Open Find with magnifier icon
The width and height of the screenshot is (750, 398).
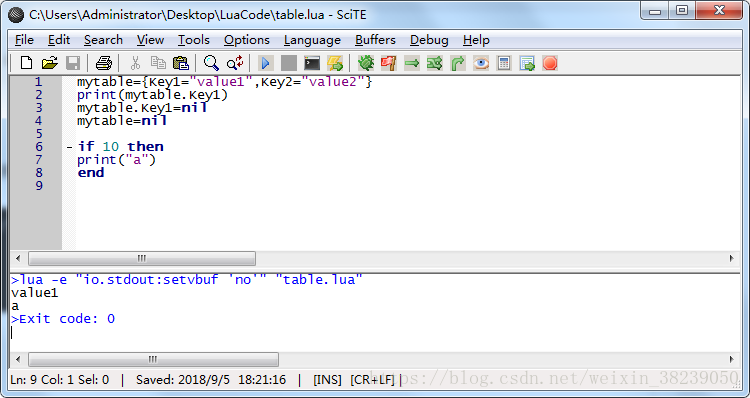pos(211,63)
